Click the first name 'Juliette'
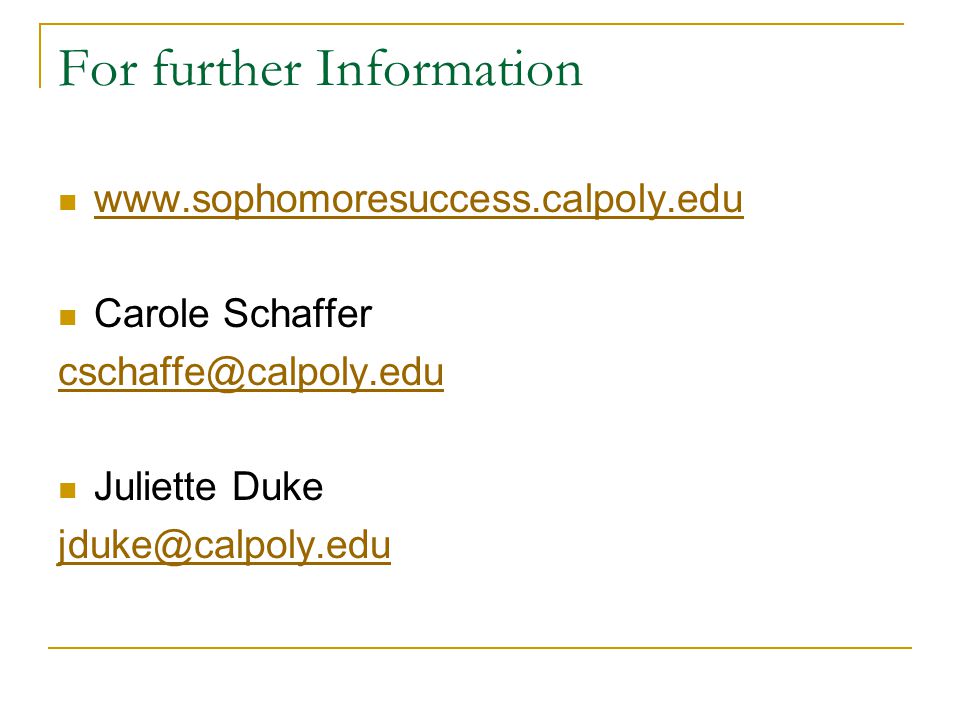 click(x=156, y=487)
